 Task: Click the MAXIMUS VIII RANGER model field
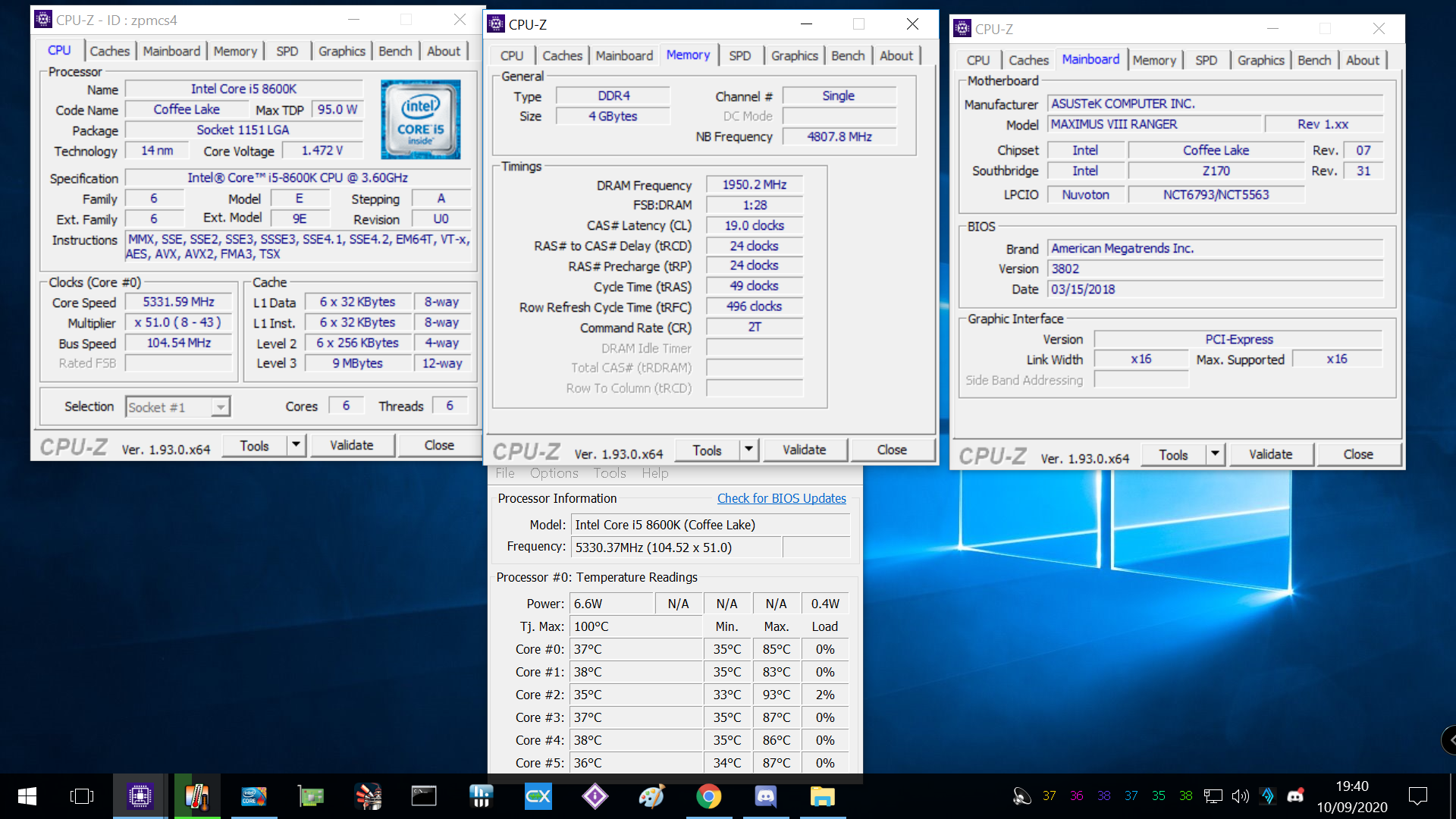click(1155, 124)
